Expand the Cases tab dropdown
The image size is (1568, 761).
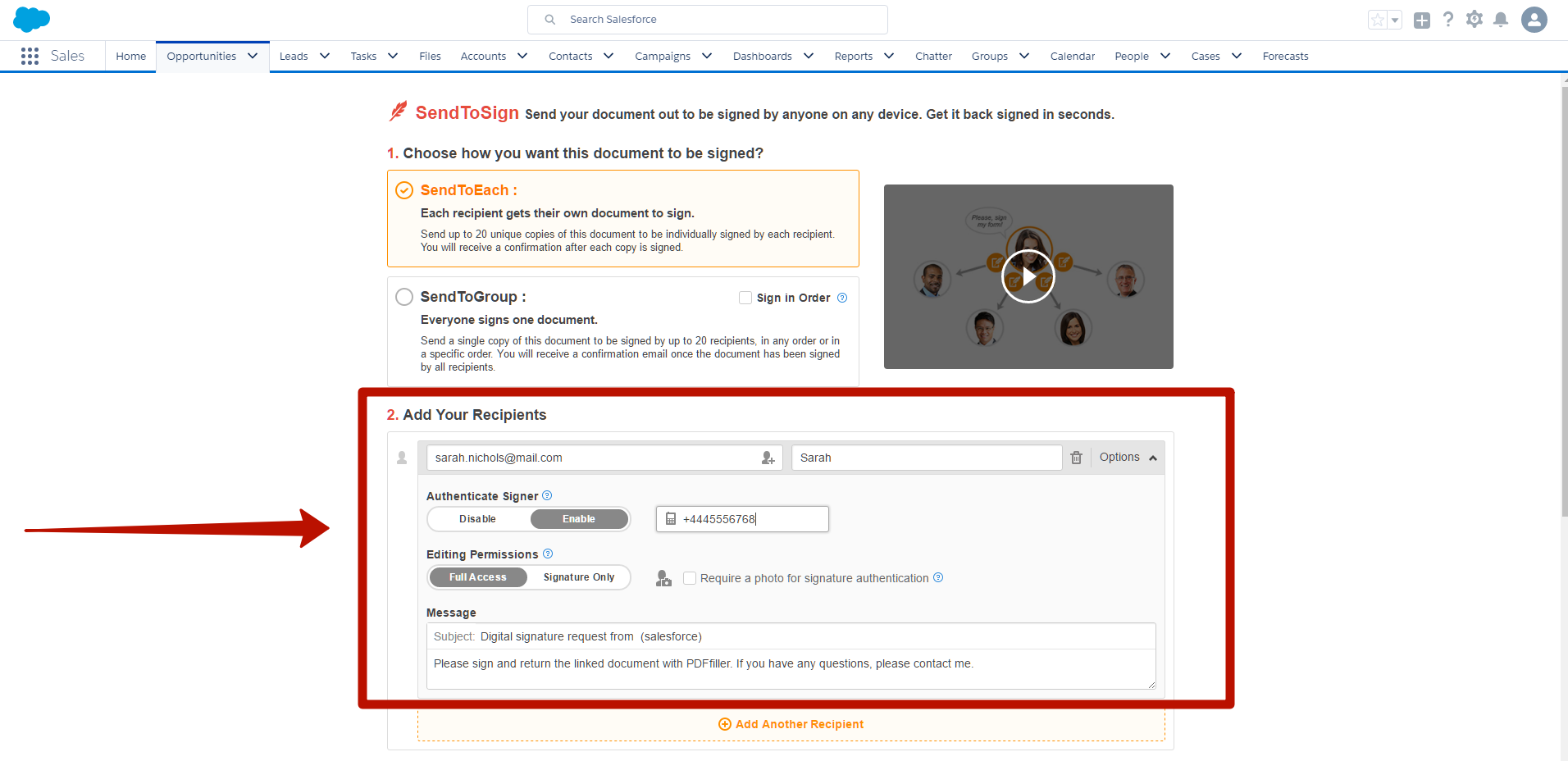point(1237,56)
